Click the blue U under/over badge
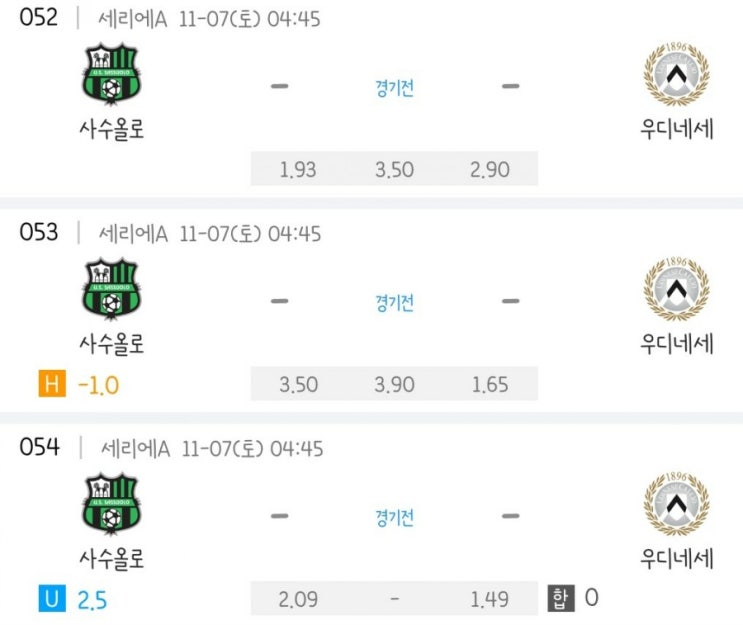This screenshot has width=743, height=625. (x=52, y=598)
